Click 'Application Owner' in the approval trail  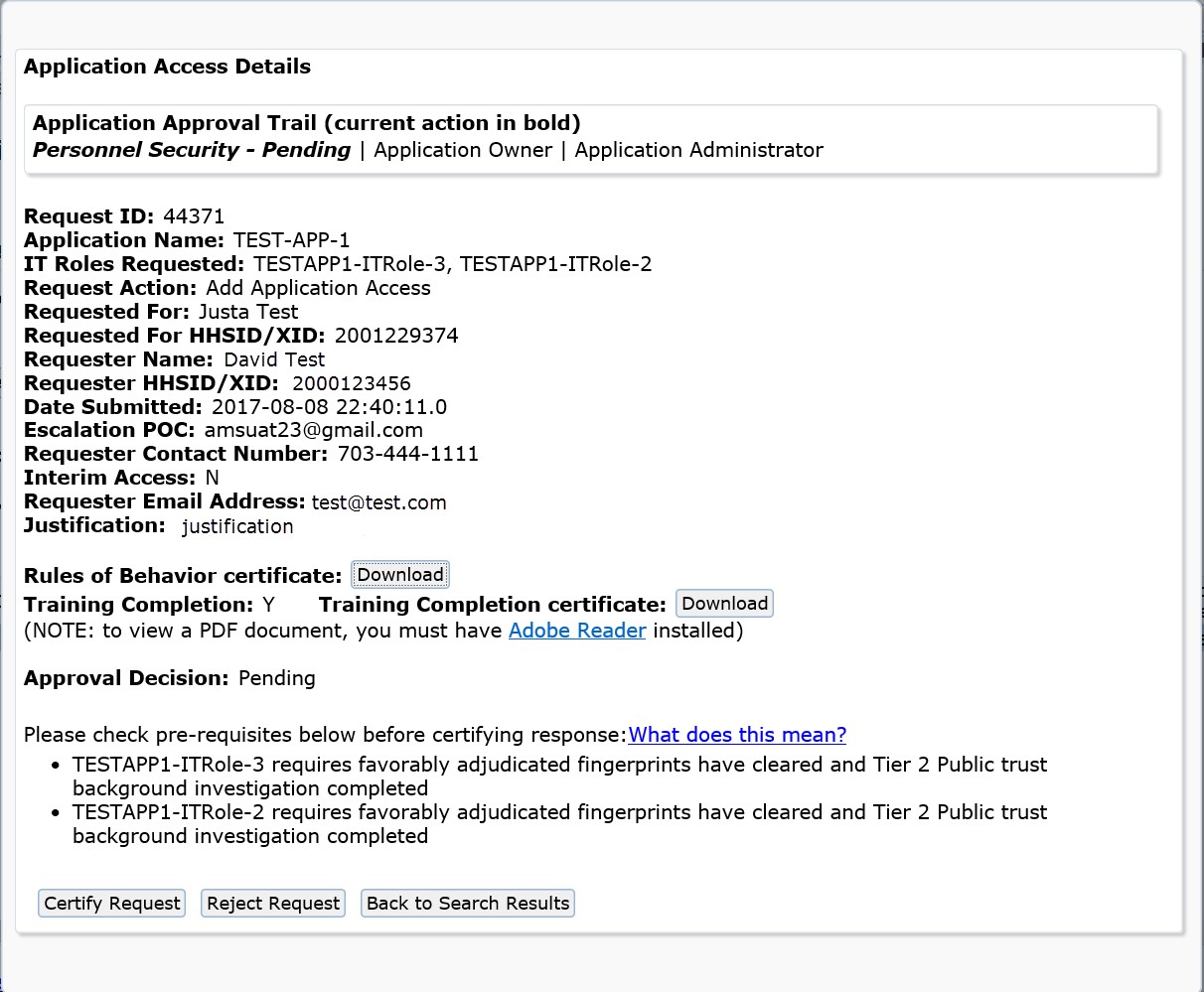click(x=463, y=150)
